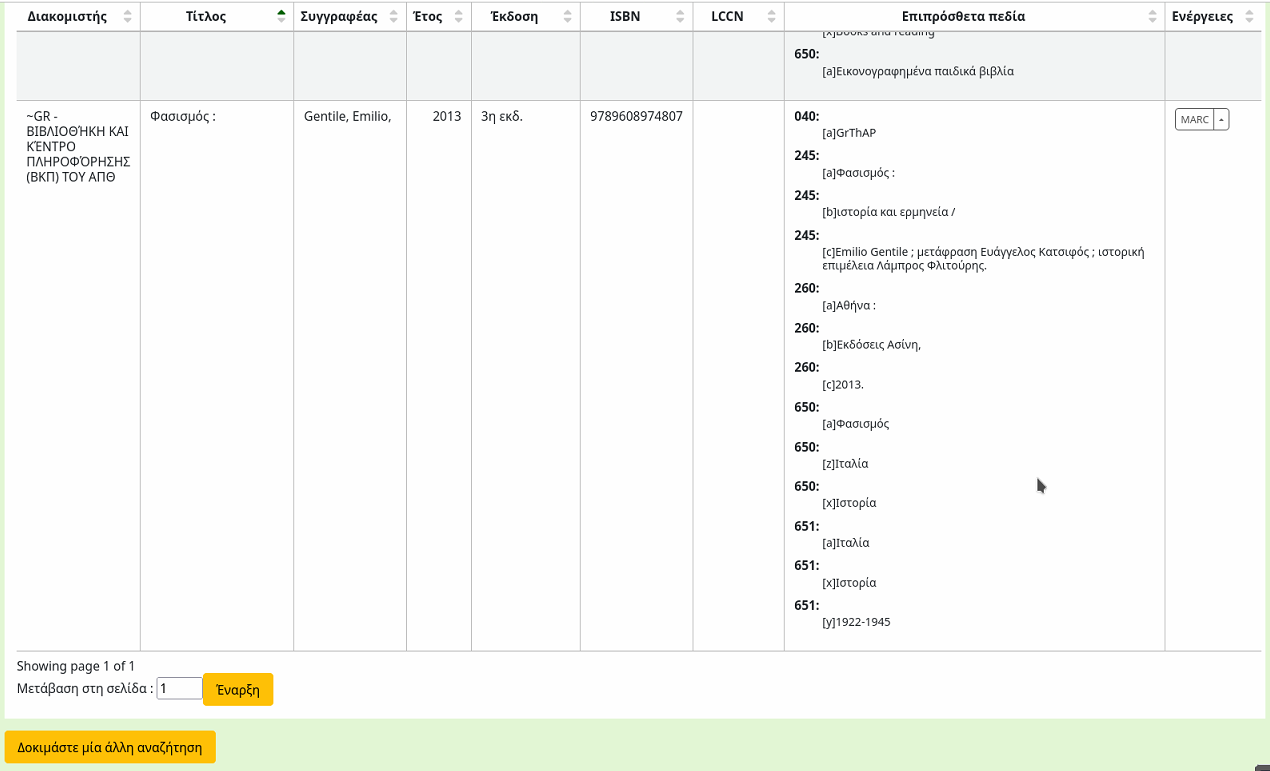Image resolution: width=1270 pixels, height=771 pixels.
Task: Sort results by Διακομιστής column arrows
Action: [127, 17]
